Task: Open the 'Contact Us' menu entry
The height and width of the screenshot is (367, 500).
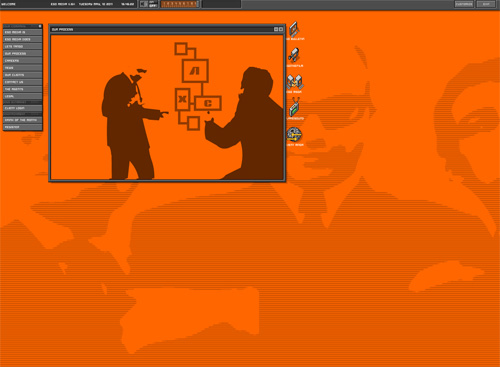Action: pyautogui.click(x=23, y=82)
